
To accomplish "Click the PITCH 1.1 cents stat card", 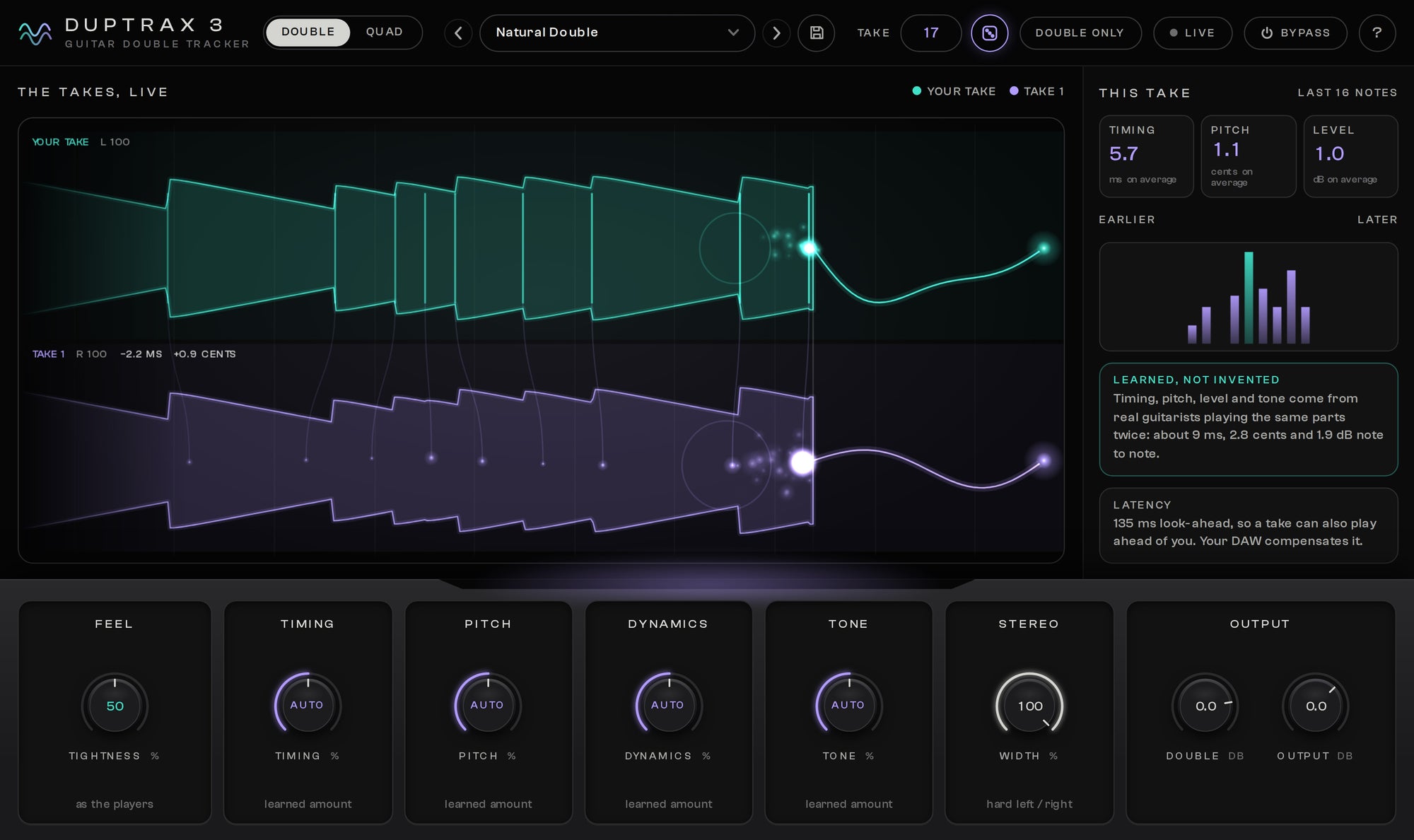I will pyautogui.click(x=1249, y=156).
